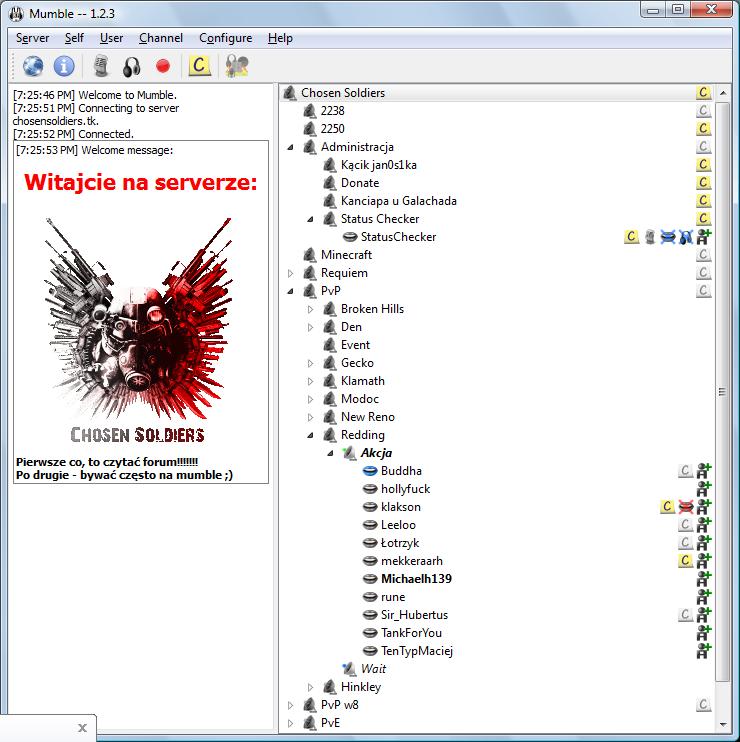Expand the Gecko channel
This screenshot has height=742, width=740.
click(310, 363)
